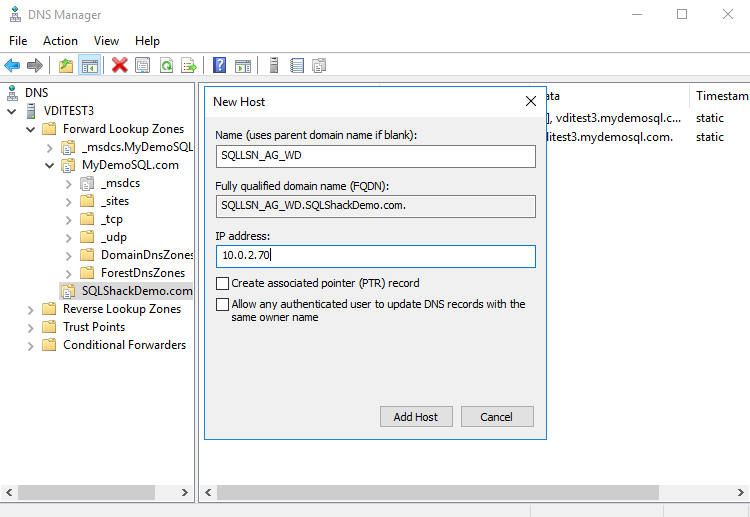This screenshot has height=517, width=750.
Task: Expand the _msdcs.MyDemoSQL zone node
Action: click(x=50, y=148)
